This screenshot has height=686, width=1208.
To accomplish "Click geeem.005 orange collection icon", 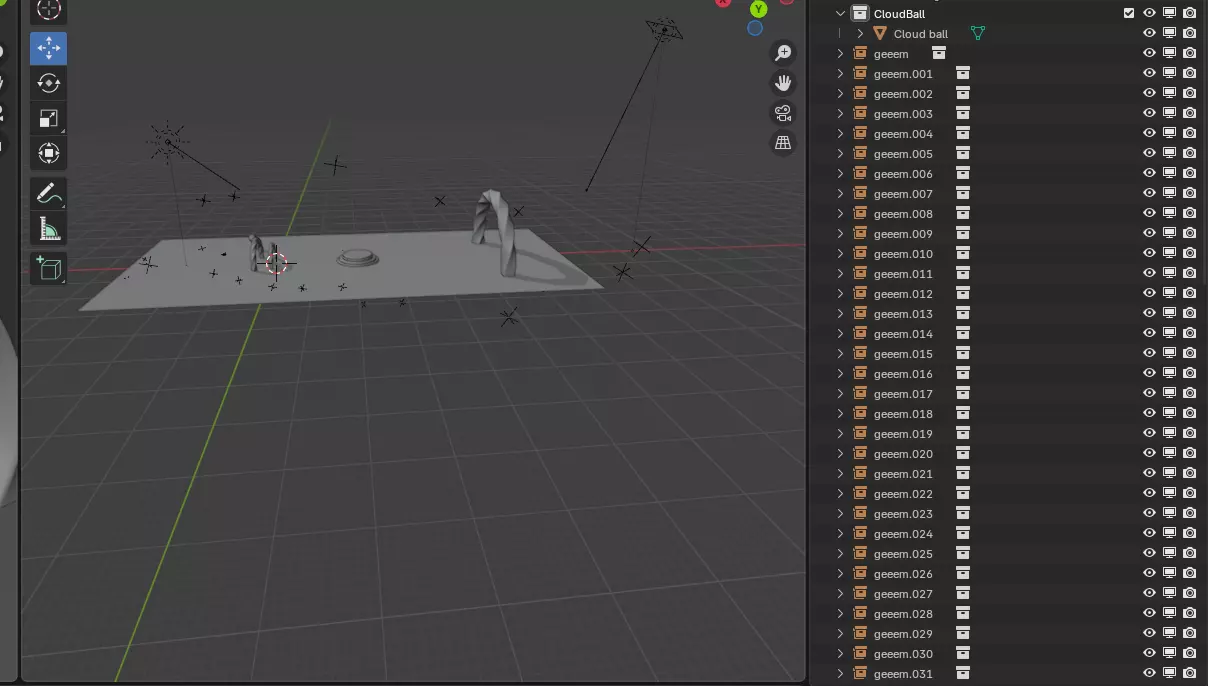I will tap(860, 154).
